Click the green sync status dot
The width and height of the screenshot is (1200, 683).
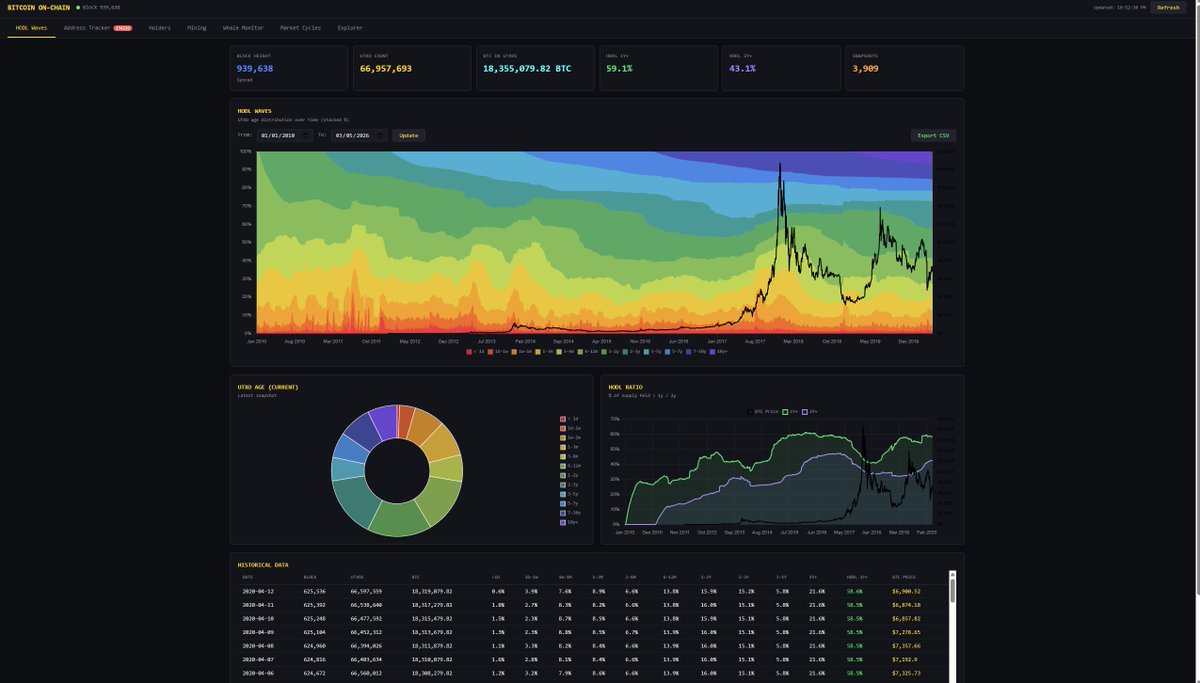[78, 7]
